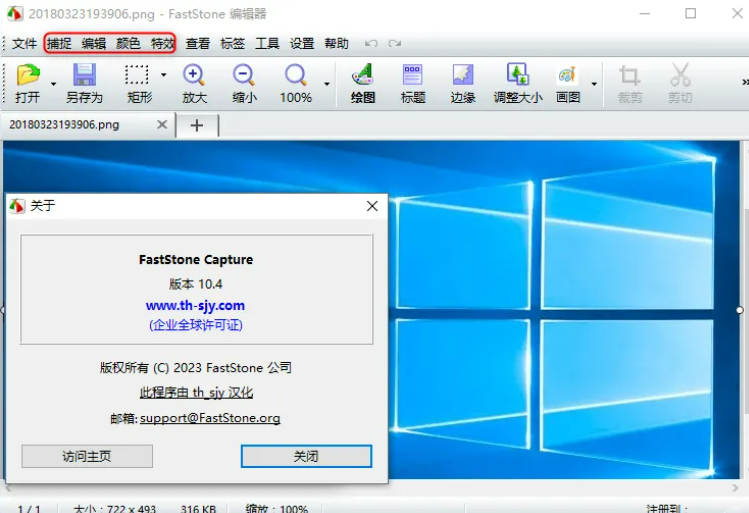The image size is (749, 513).
Task: Click the 缩放: 100% status bar entry
Action: (x=277, y=508)
